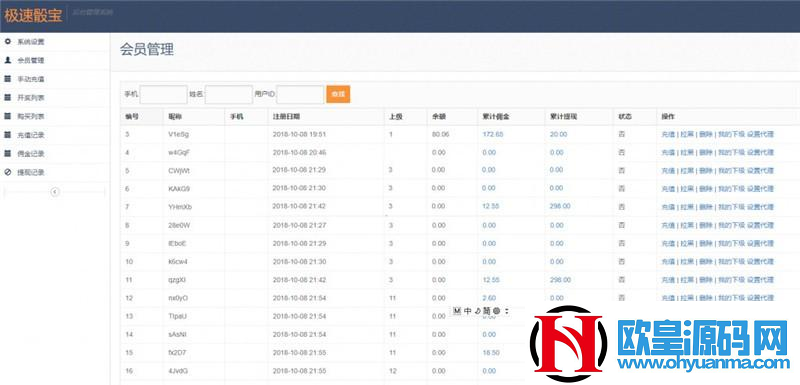Image resolution: width=800 pixels, height=385 pixels.
Task: Click 充值 in row 3 (V1eSg)
Action: (668, 135)
